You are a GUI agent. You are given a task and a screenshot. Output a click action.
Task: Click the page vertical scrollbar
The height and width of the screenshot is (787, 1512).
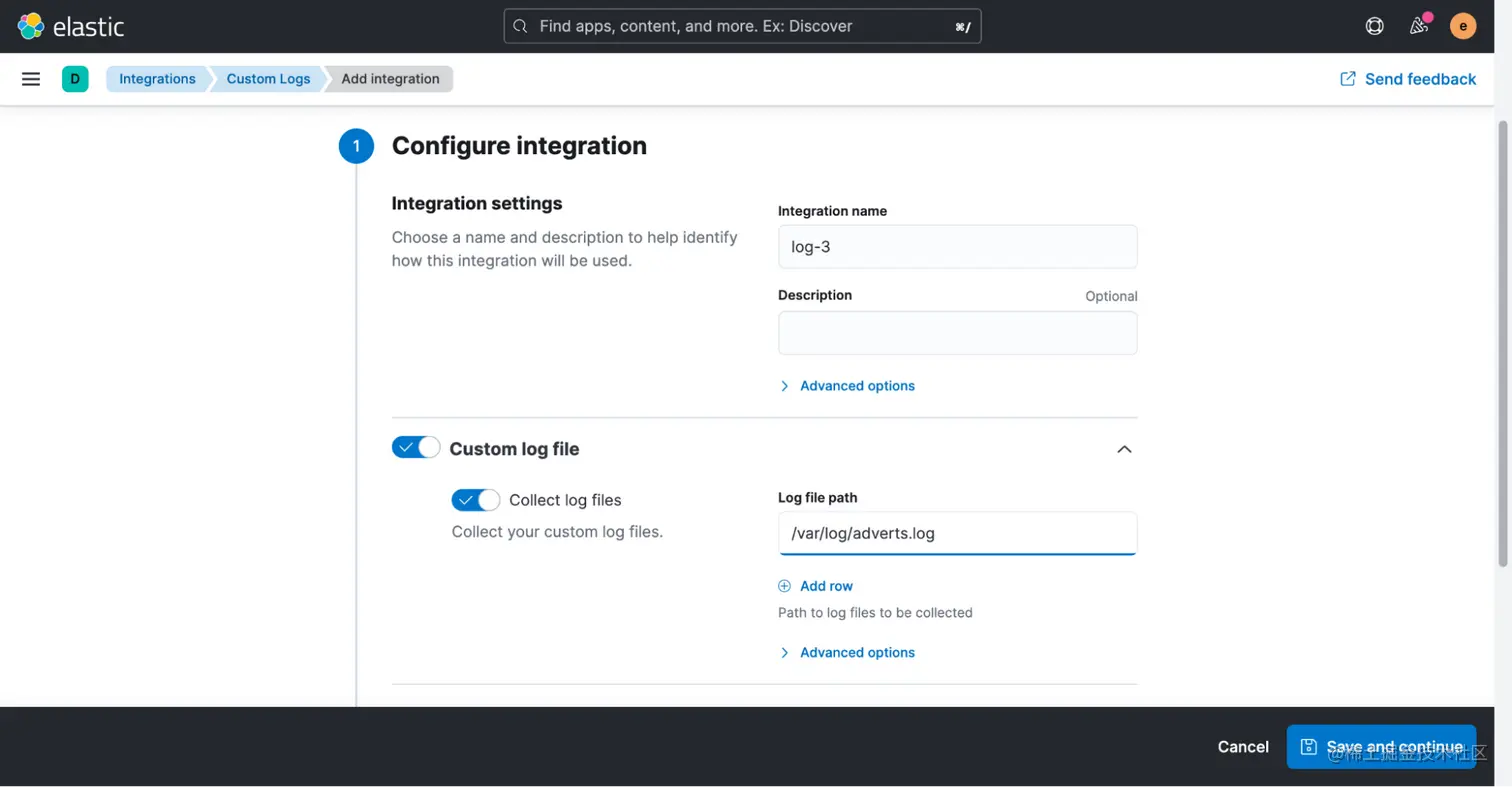coord(1502,340)
